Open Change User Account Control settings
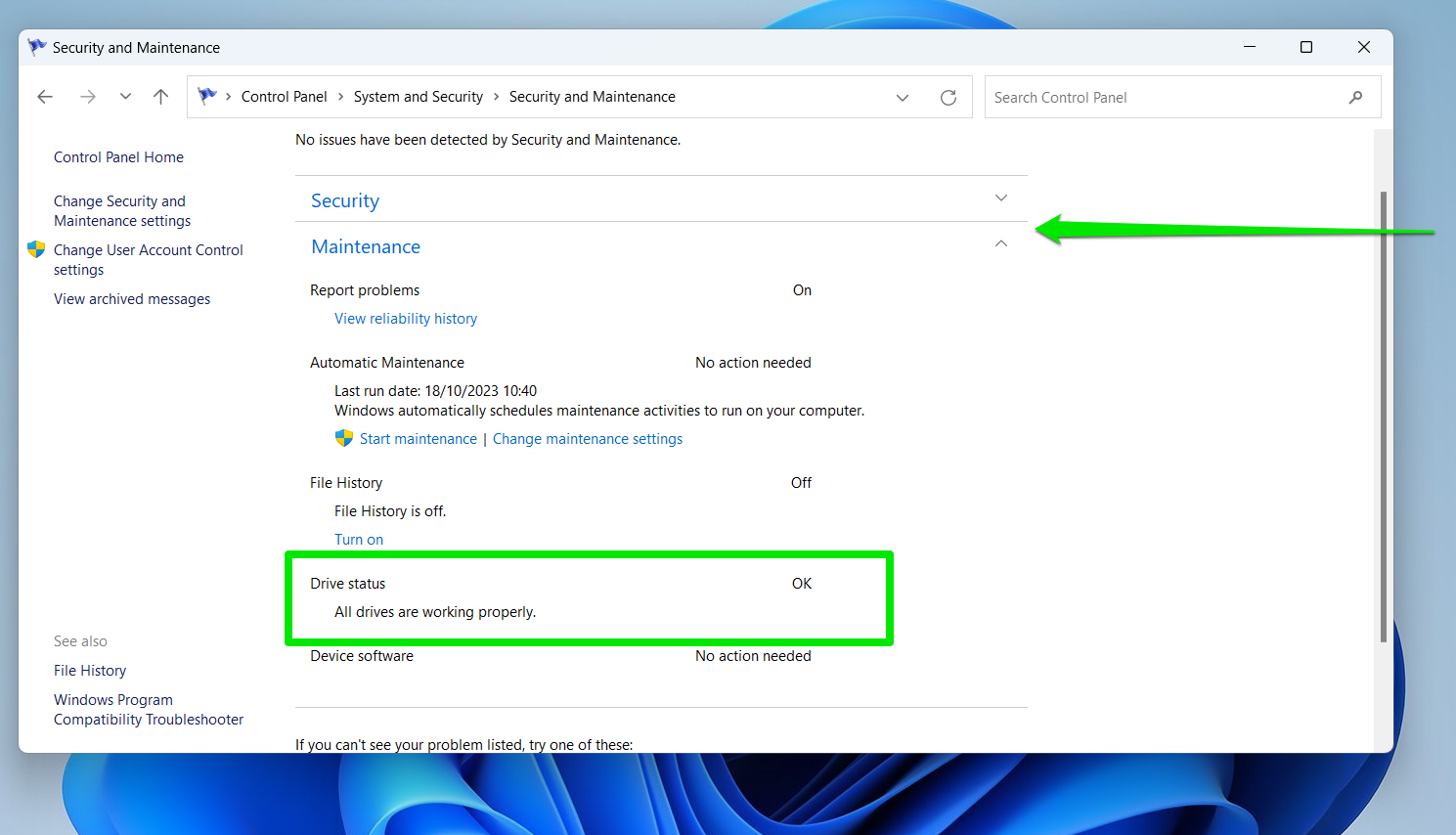The width and height of the screenshot is (1456, 835). [x=149, y=260]
